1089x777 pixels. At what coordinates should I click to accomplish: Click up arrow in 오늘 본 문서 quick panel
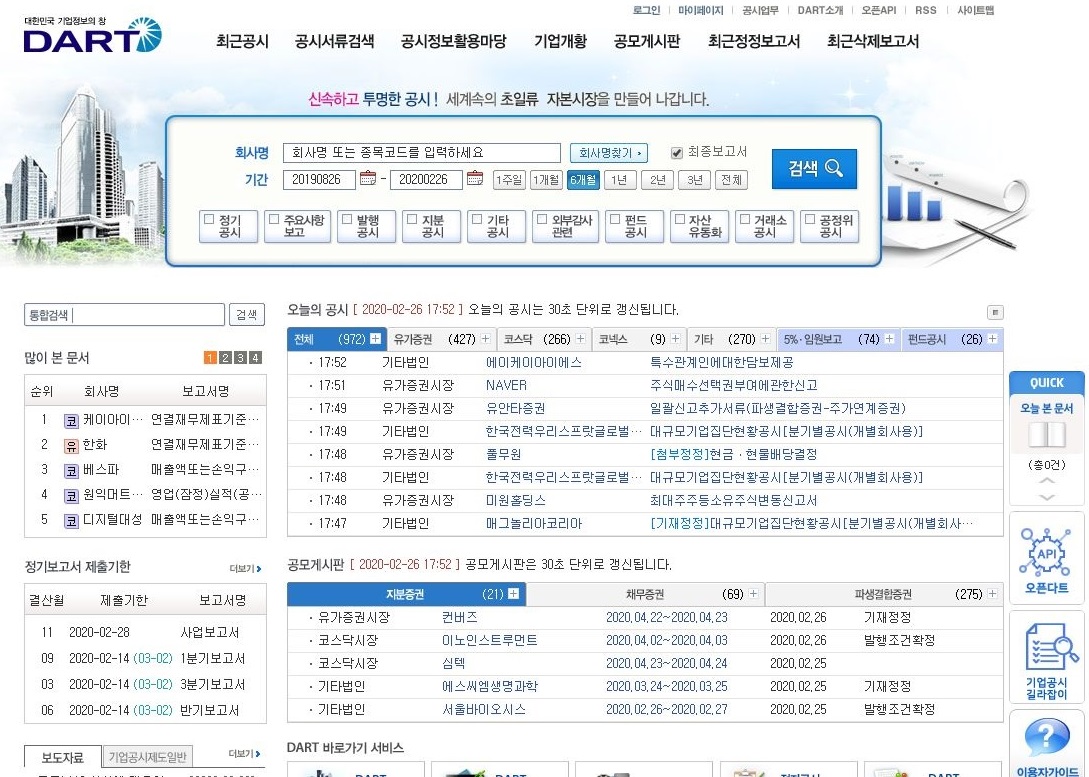pos(1047,481)
